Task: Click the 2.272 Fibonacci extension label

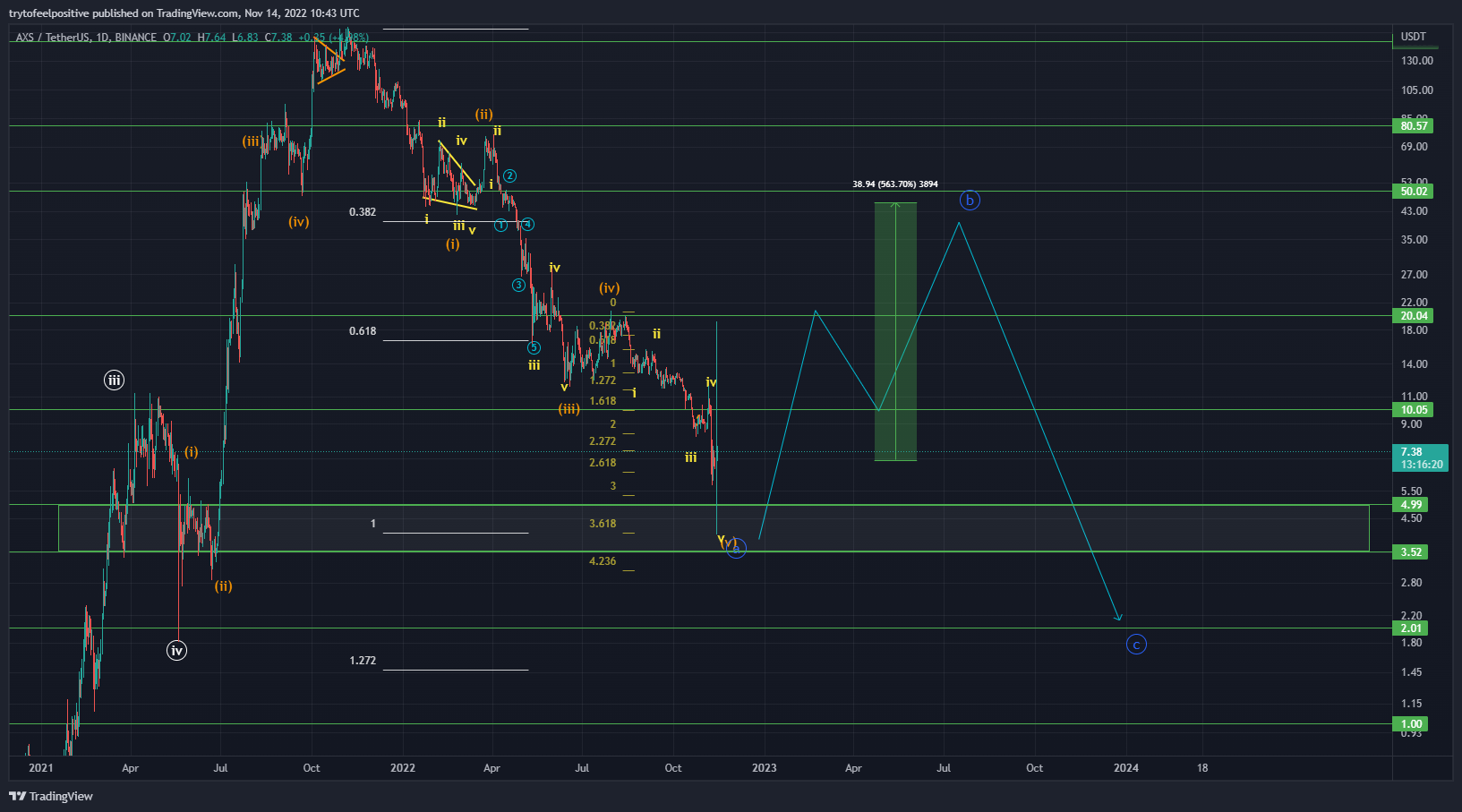Action: (x=603, y=441)
